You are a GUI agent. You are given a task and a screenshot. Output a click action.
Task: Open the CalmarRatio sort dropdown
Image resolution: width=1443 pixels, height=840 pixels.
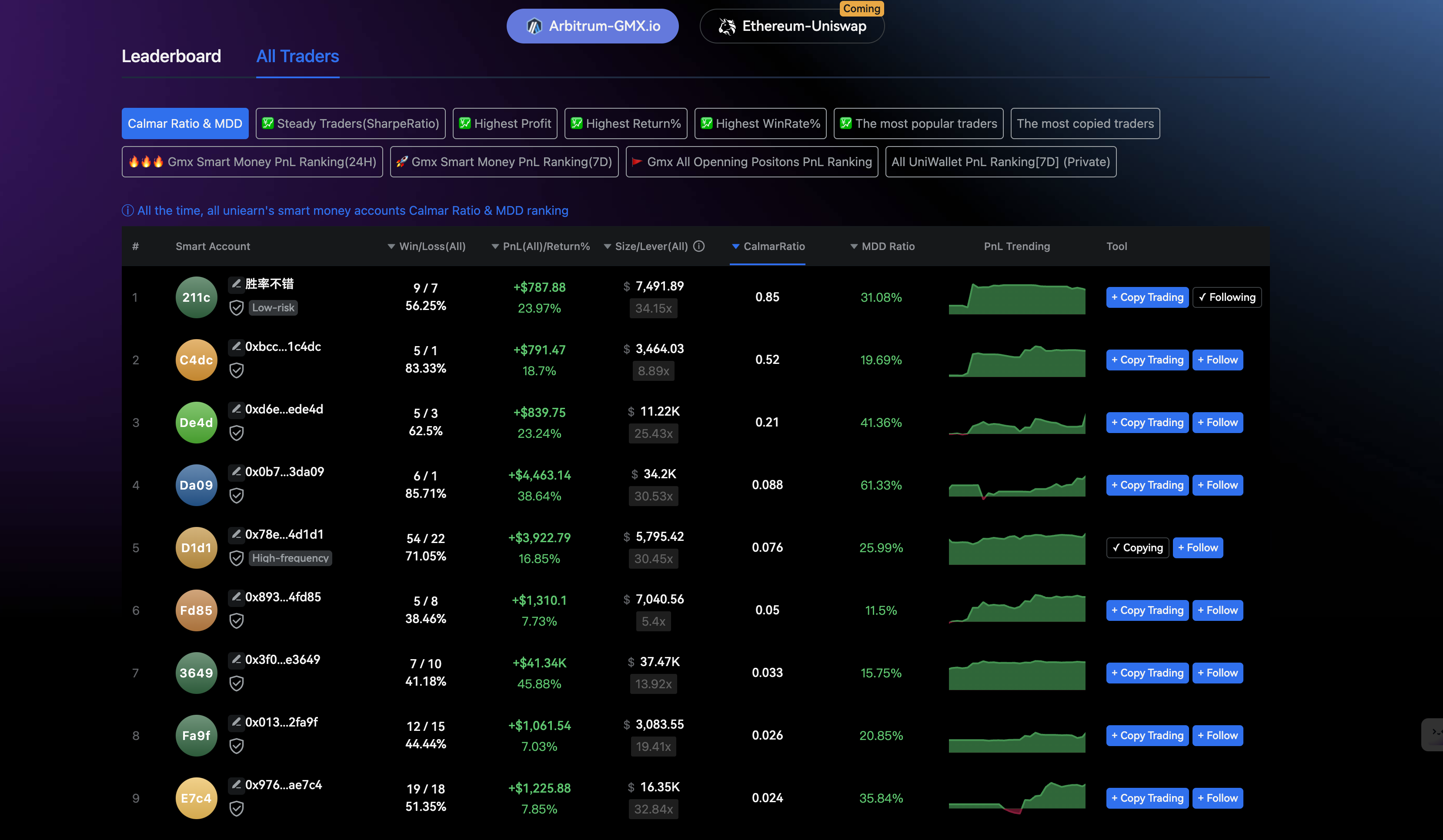[x=736, y=246]
